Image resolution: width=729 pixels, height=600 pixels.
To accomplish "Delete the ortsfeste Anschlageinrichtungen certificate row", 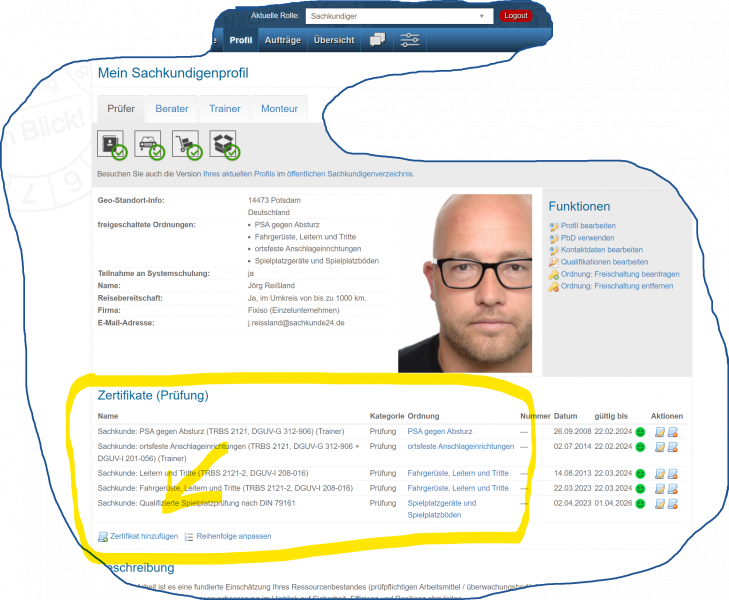I will [673, 447].
